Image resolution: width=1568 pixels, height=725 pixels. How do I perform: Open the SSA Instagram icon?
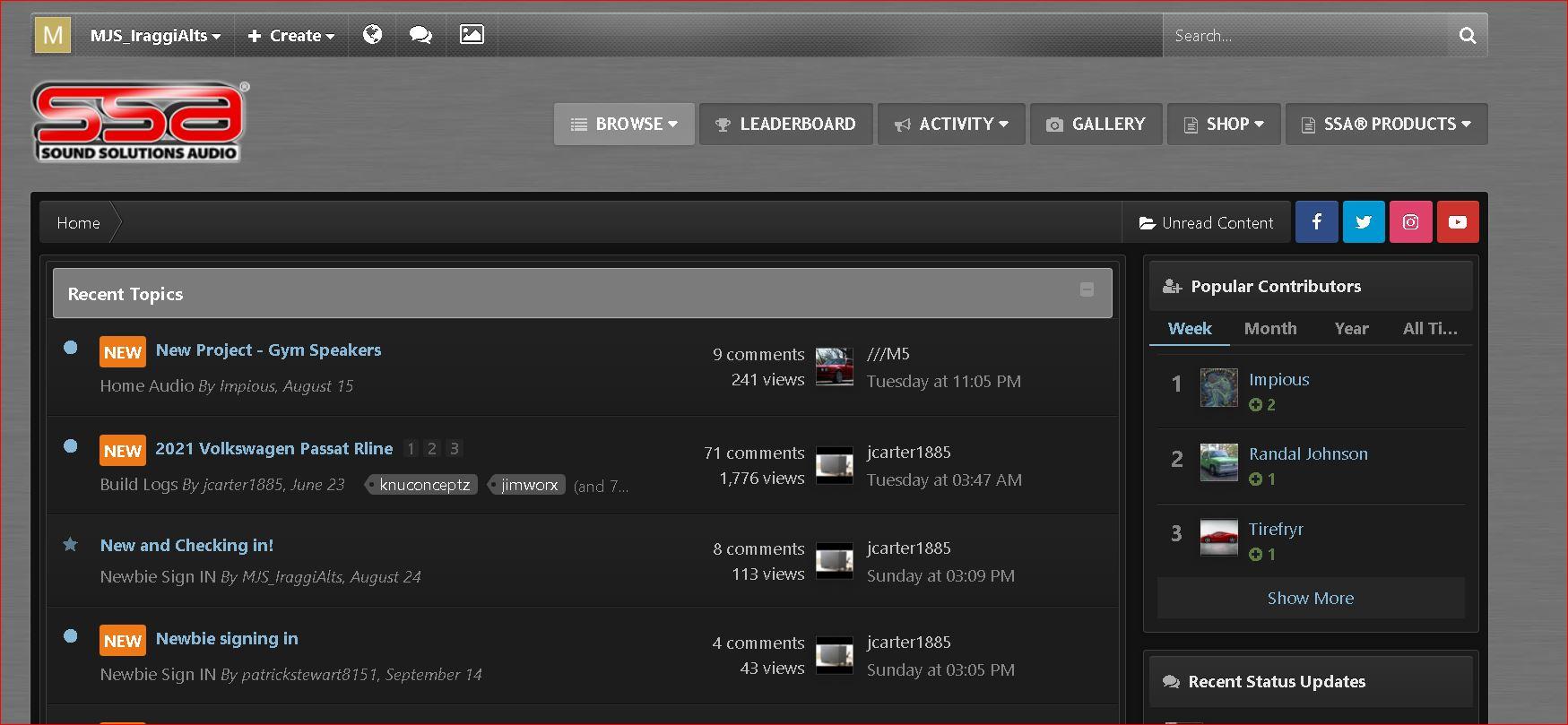point(1411,222)
